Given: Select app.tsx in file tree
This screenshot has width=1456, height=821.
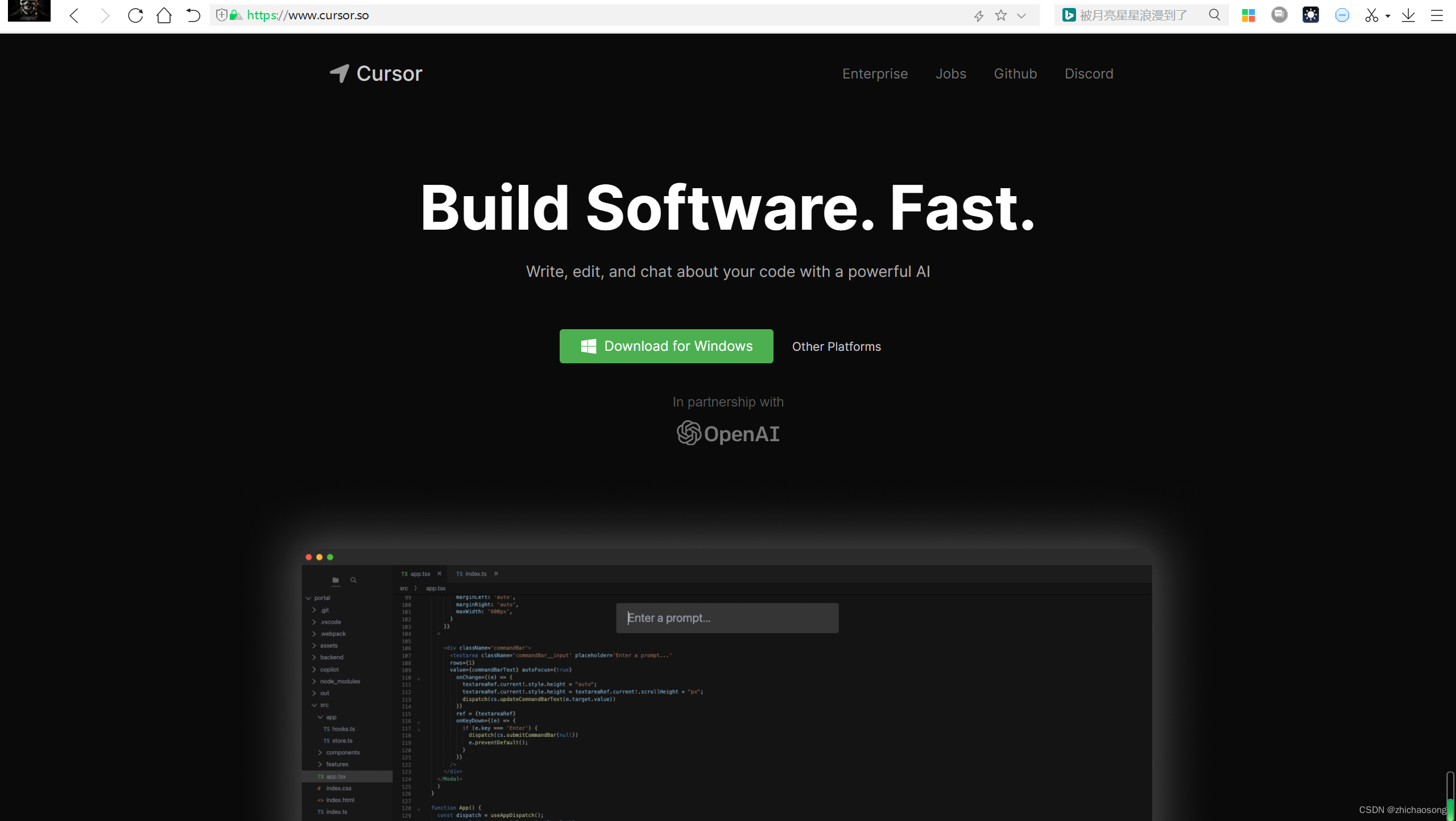Looking at the screenshot, I should (x=347, y=777).
